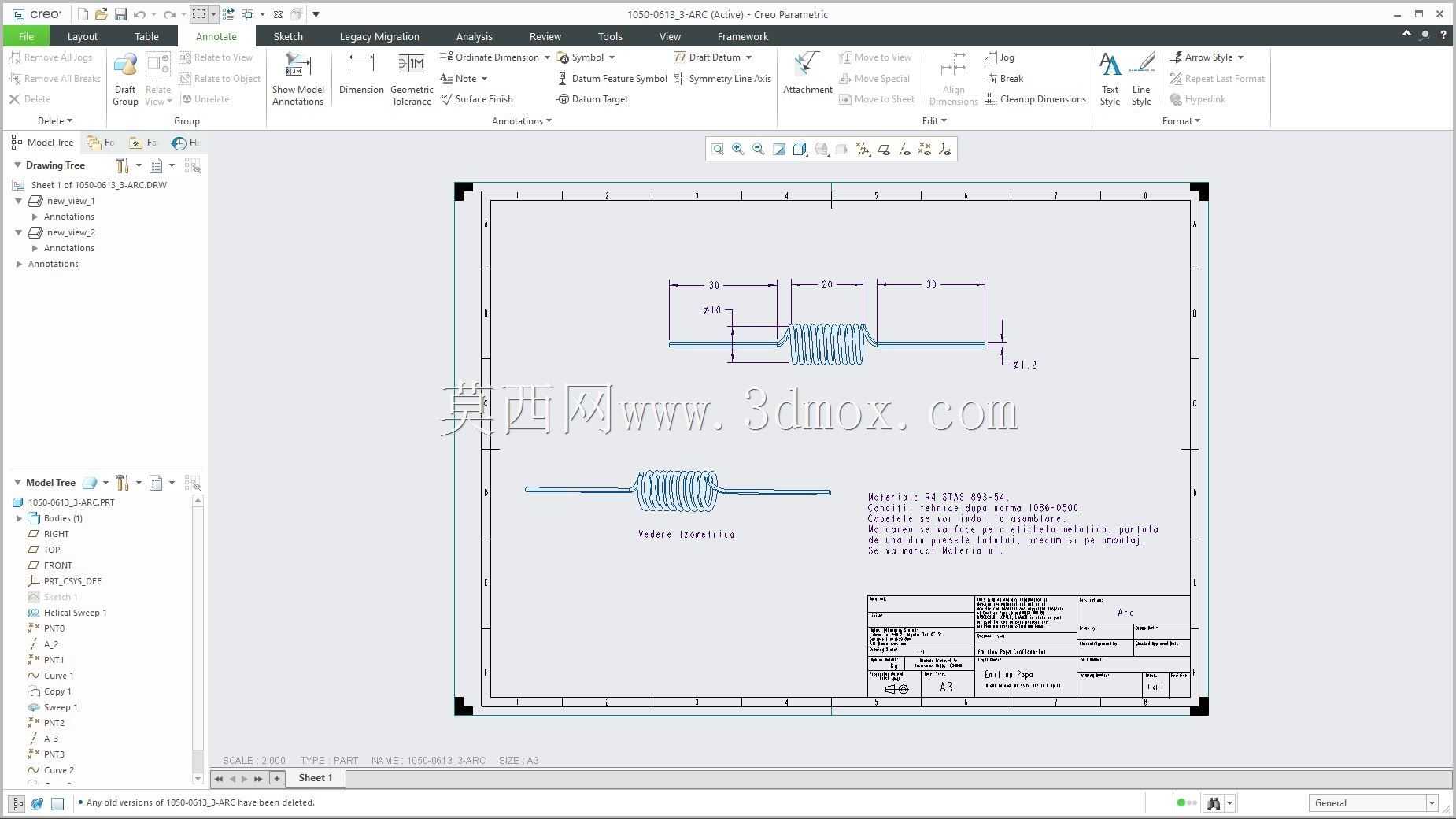This screenshot has width=1456, height=819.
Task: Switch to the Layout tab
Action: 83,36
